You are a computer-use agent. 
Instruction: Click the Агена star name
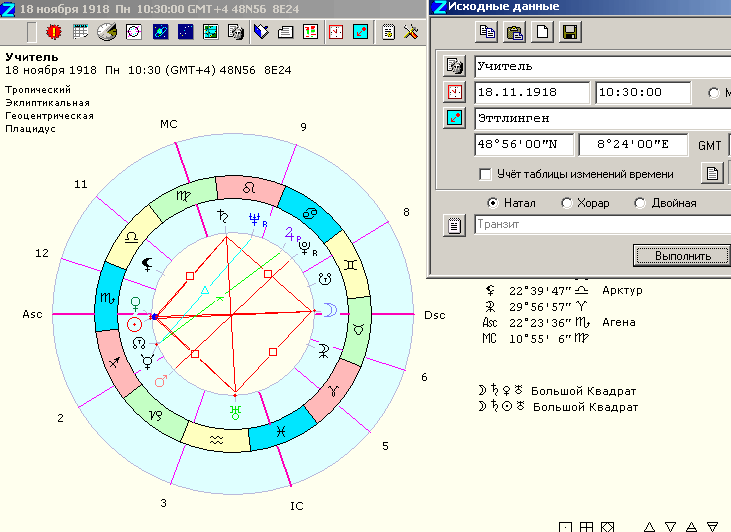pos(619,322)
